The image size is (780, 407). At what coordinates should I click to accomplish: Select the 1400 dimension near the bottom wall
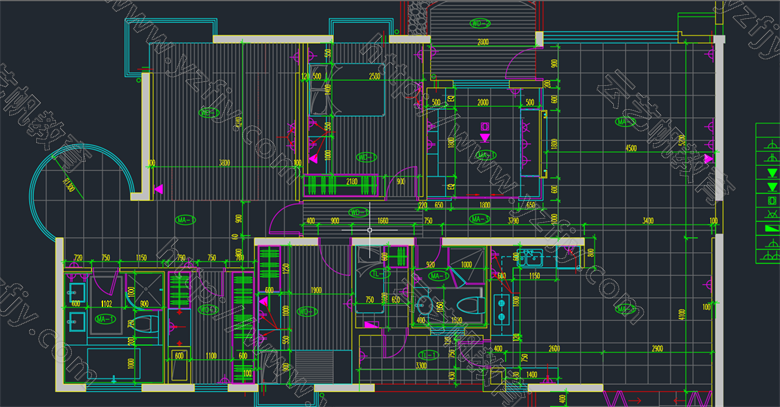click(x=531, y=374)
